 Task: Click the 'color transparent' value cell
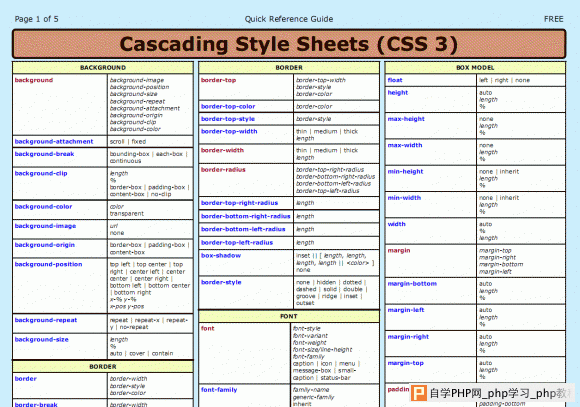pyautogui.click(x=151, y=210)
